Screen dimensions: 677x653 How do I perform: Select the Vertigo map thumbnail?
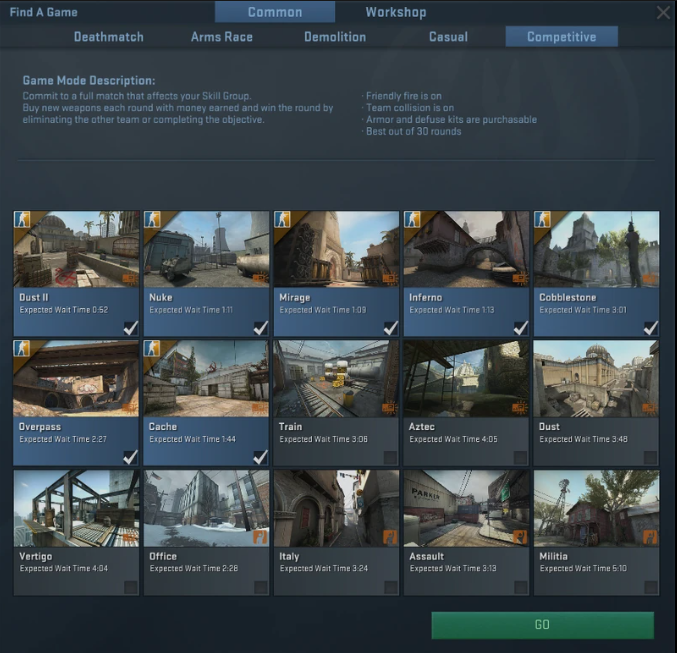click(x=76, y=509)
